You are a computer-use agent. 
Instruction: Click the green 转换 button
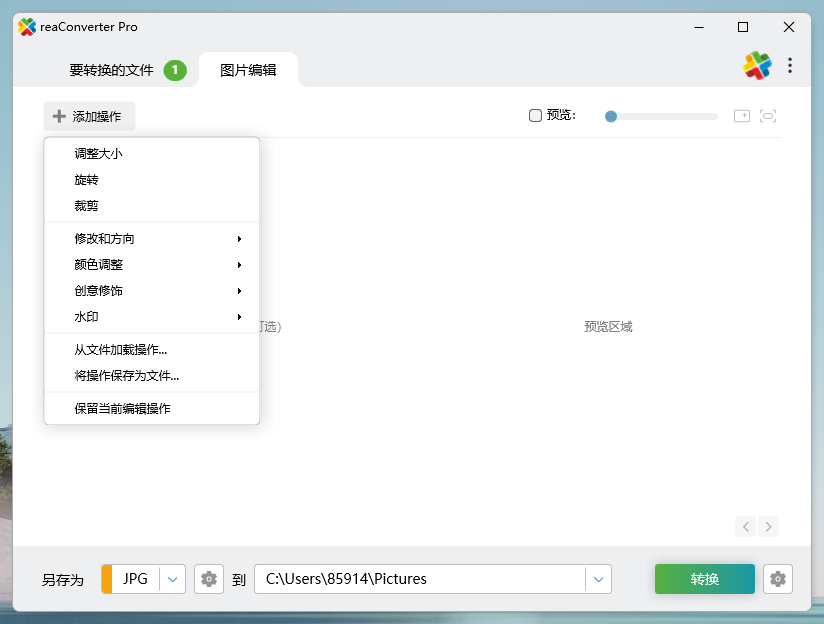tap(705, 579)
